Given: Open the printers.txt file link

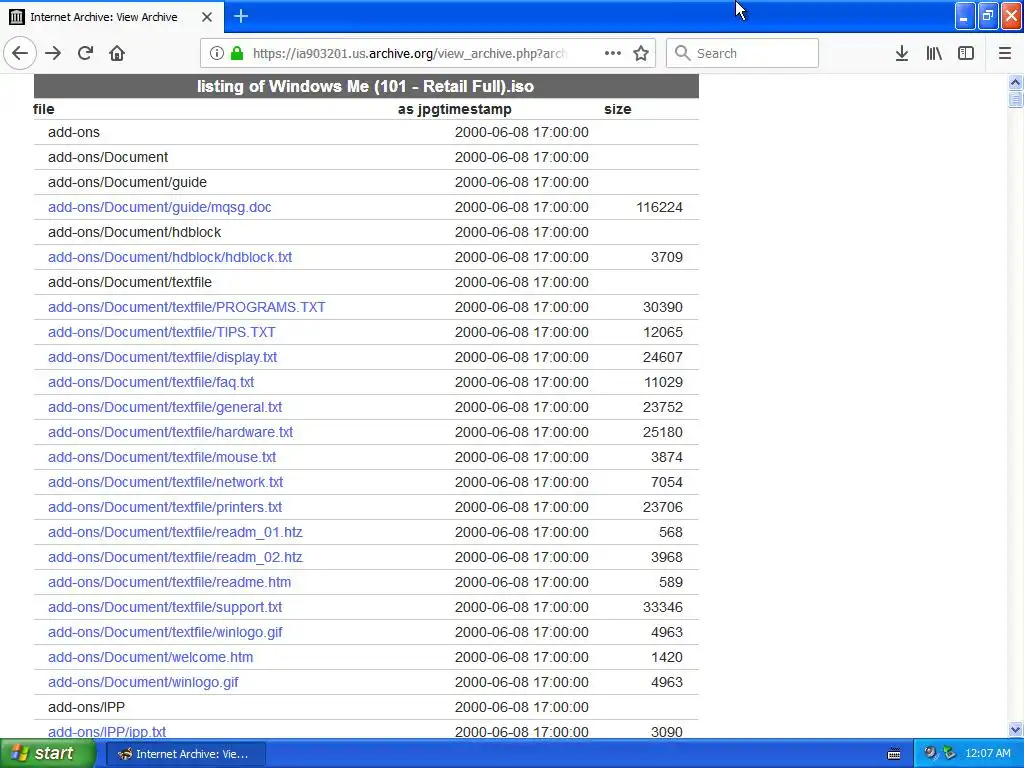Looking at the screenshot, I should coord(165,507).
